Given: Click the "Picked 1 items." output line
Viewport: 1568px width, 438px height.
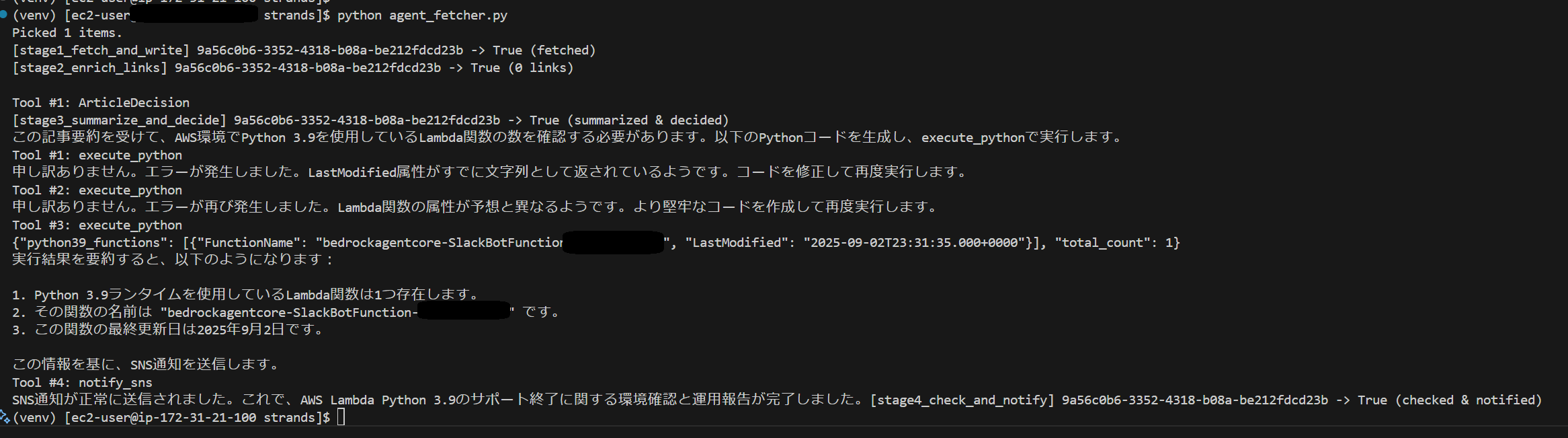Looking at the screenshot, I should click(67, 33).
